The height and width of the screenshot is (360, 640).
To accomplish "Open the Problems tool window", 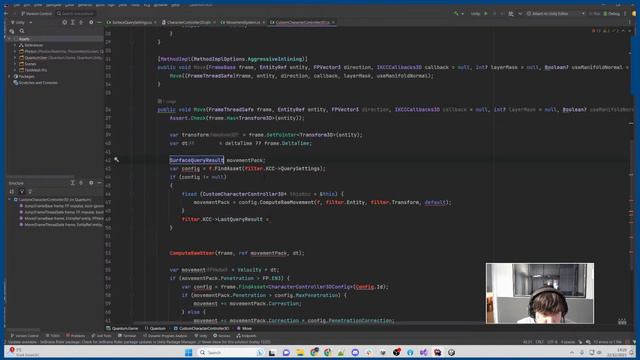I will point(76,336).
